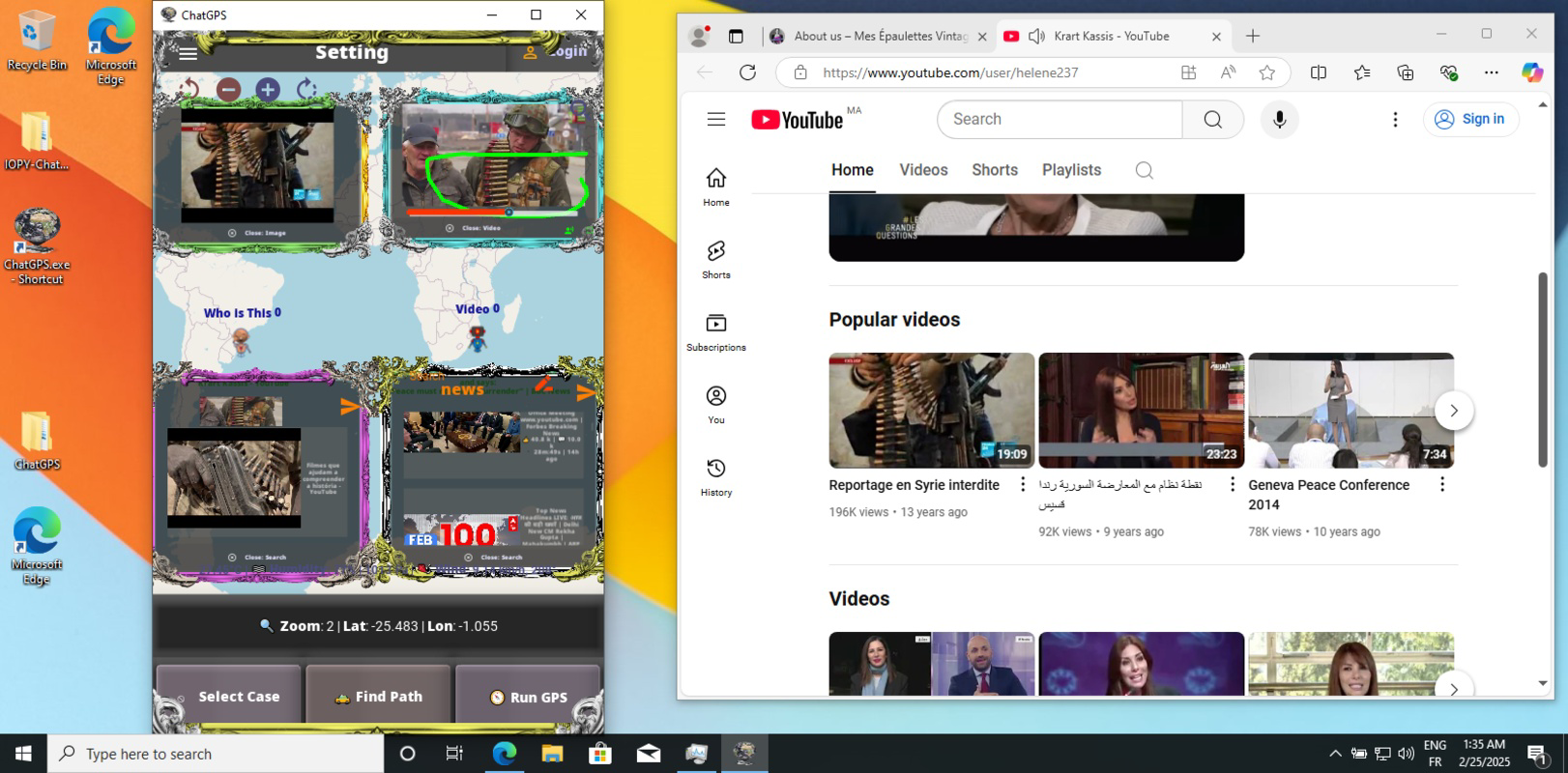This screenshot has width=1568, height=773.
Task: Click the YouTube Sign in button
Action: (x=1470, y=119)
